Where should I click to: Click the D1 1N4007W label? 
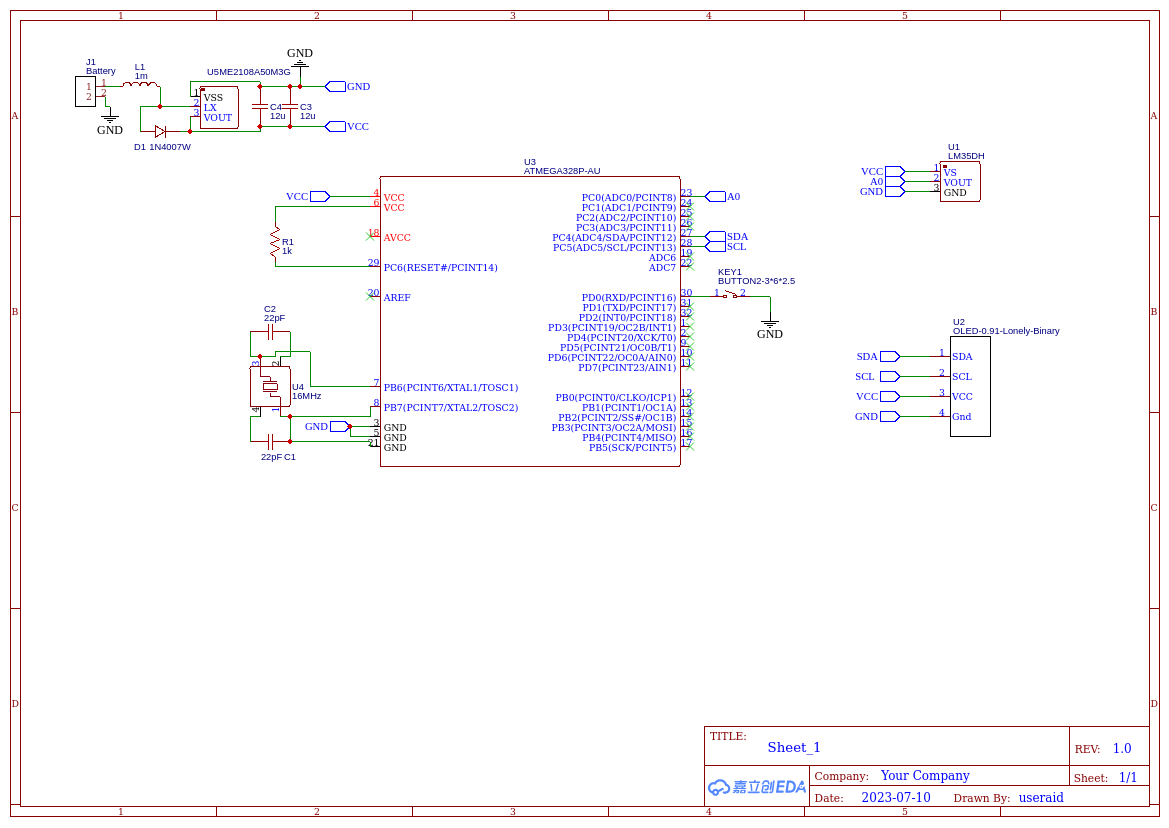pyautogui.click(x=163, y=148)
